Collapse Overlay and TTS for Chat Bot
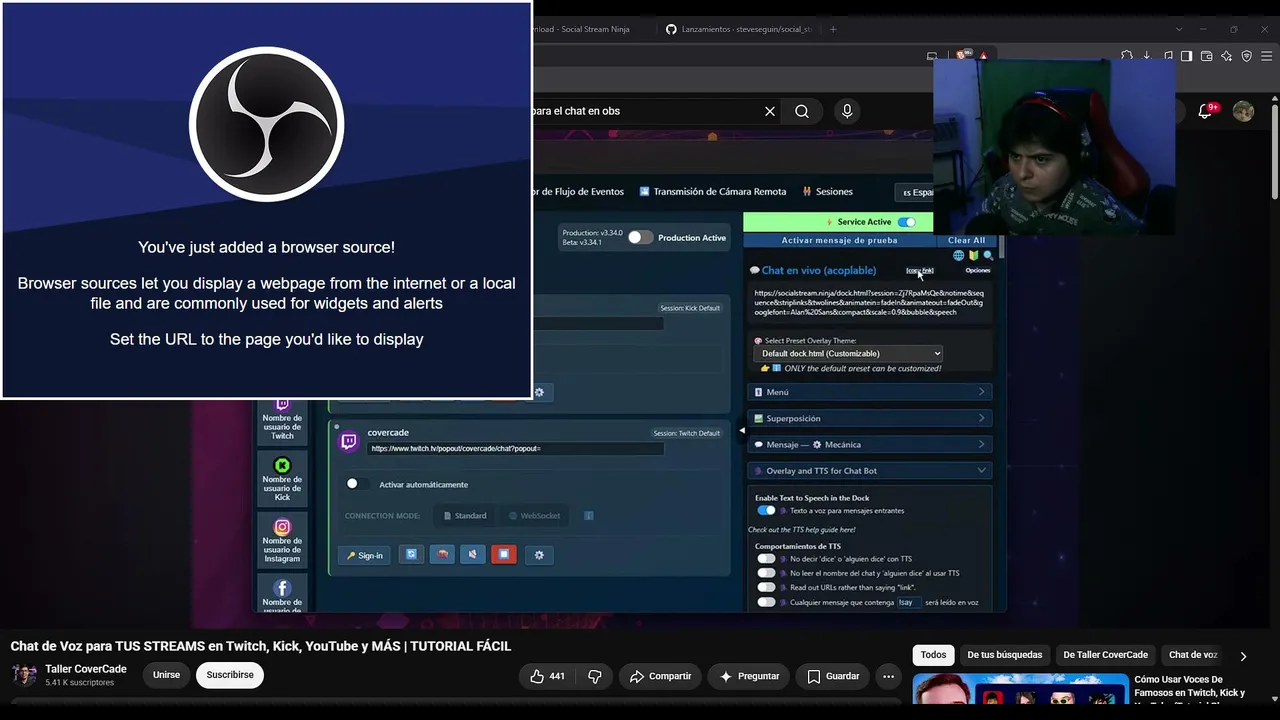This screenshot has height=720, width=1280. pos(869,470)
